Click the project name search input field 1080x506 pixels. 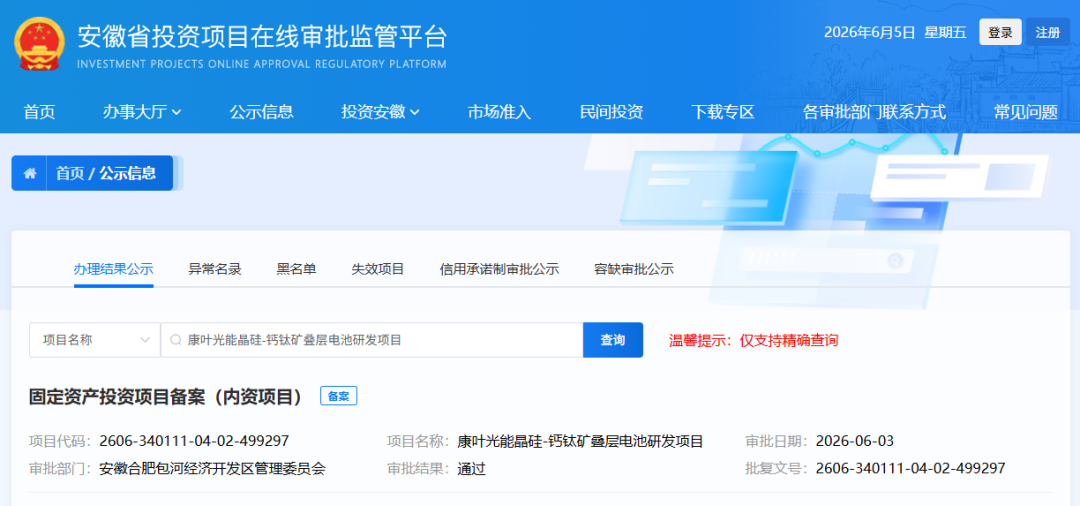(x=372, y=340)
